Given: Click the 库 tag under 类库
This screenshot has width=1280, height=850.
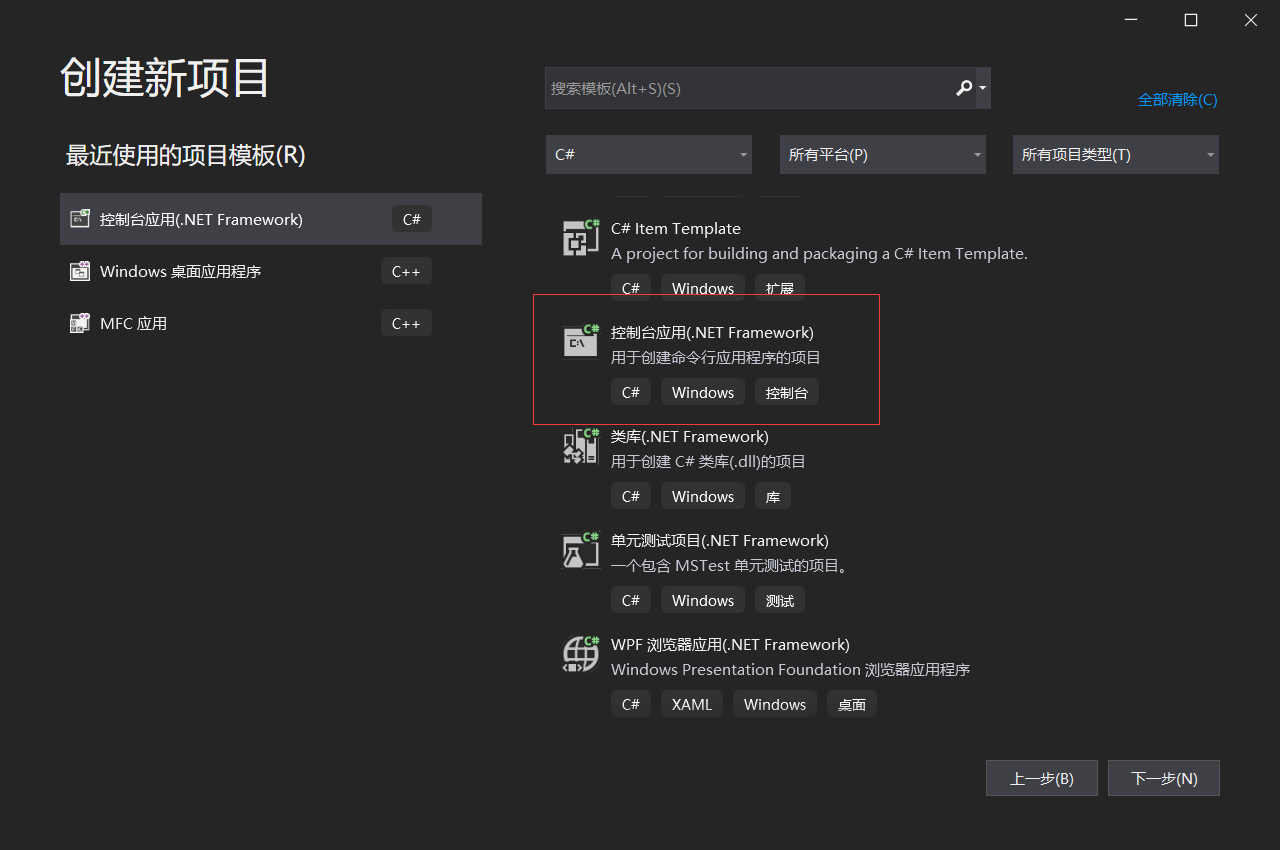Looking at the screenshot, I should point(773,496).
